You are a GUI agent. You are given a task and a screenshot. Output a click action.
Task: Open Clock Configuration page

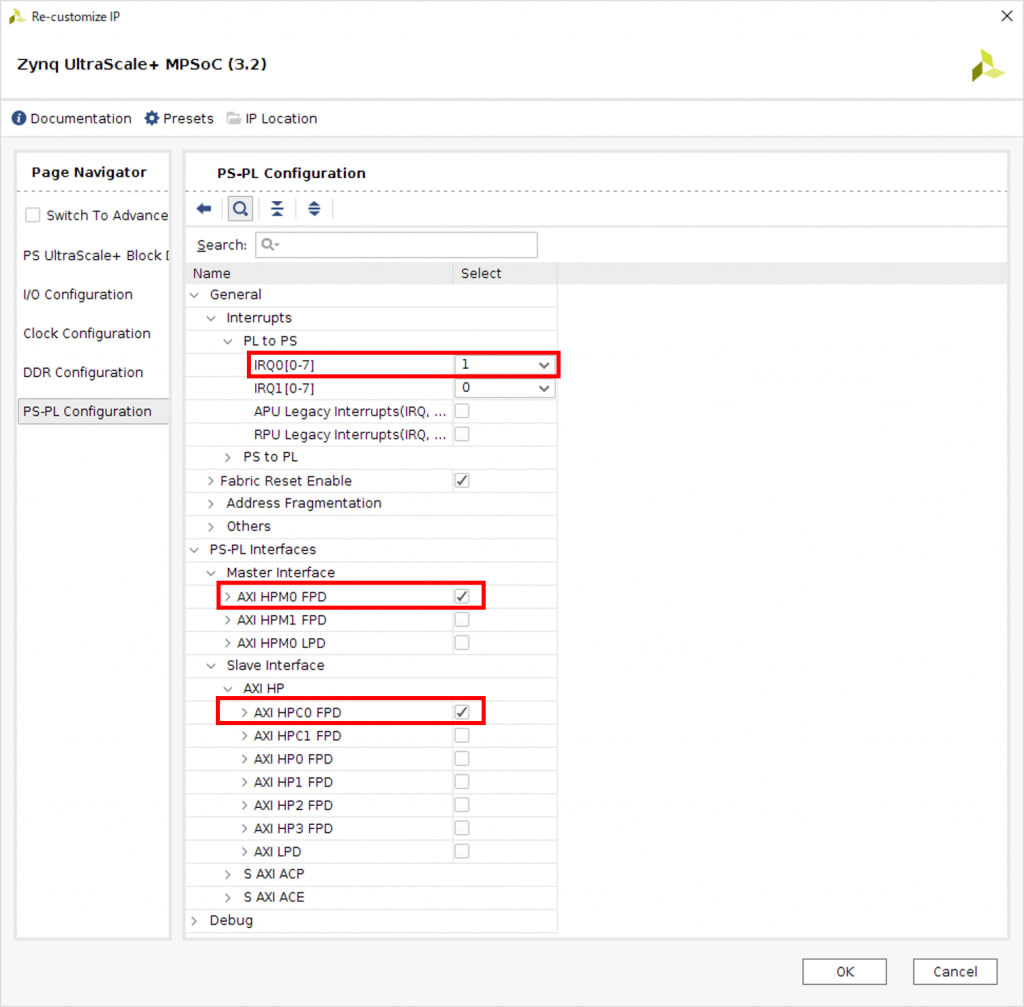point(87,333)
